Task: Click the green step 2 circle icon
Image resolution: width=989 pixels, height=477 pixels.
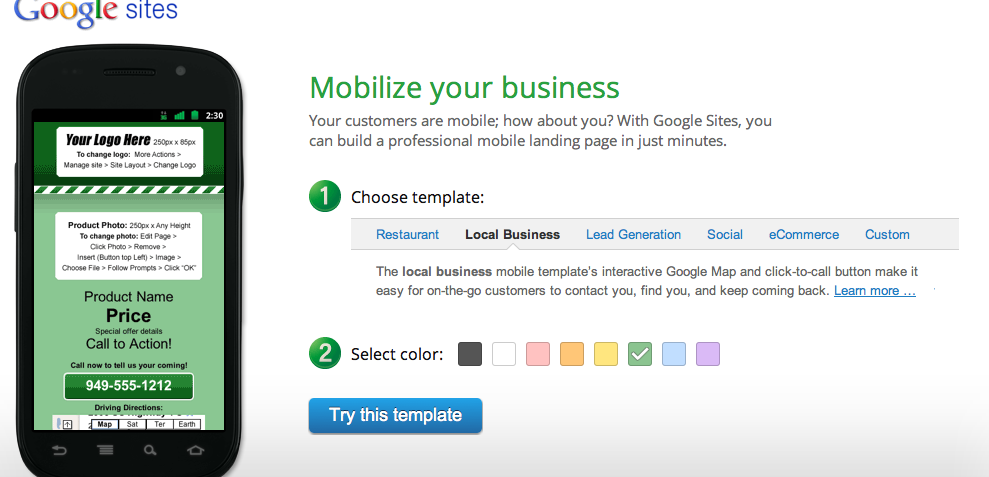Action: click(325, 353)
